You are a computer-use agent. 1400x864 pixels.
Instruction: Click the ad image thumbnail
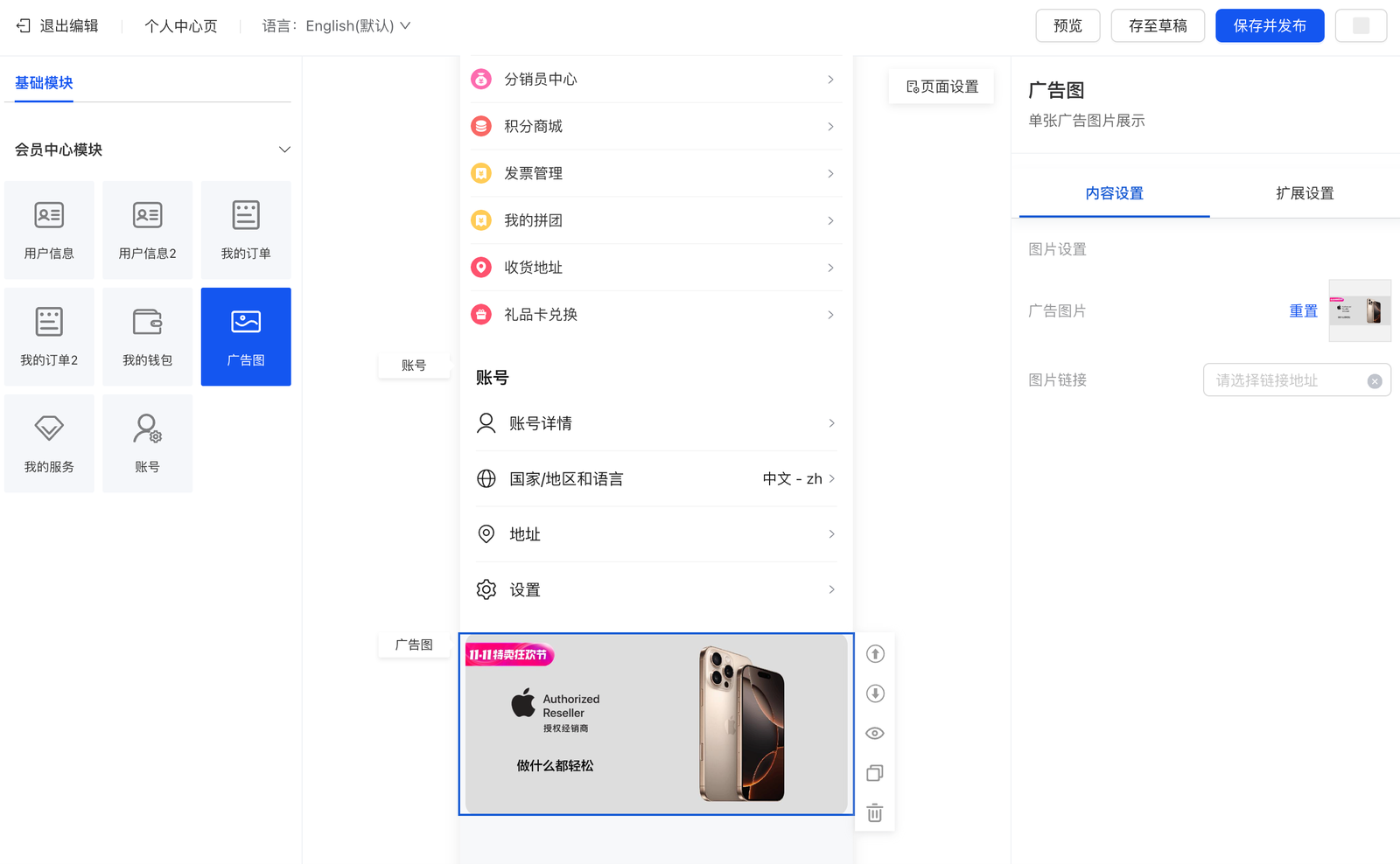pyautogui.click(x=1360, y=310)
